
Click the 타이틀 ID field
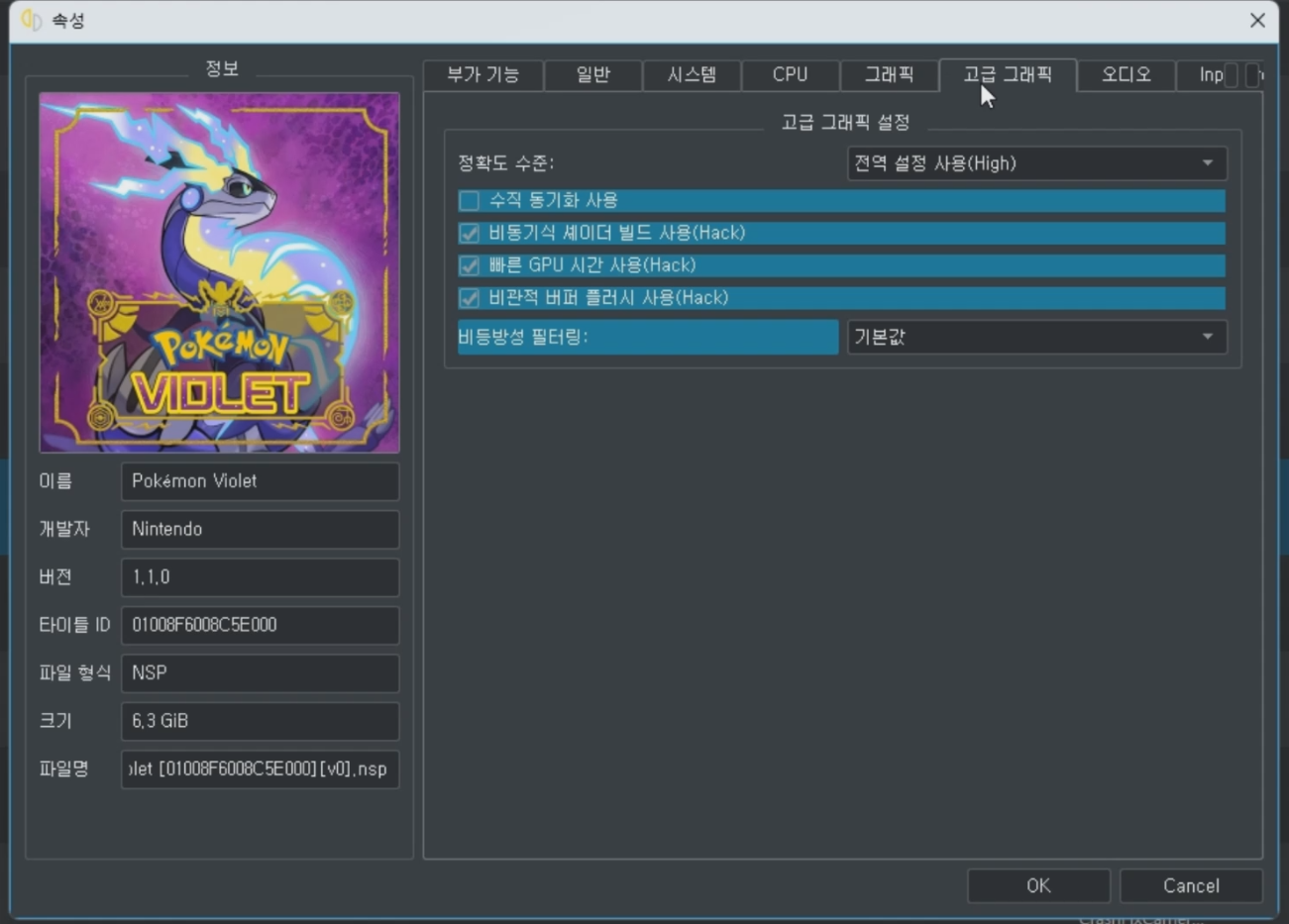260,625
